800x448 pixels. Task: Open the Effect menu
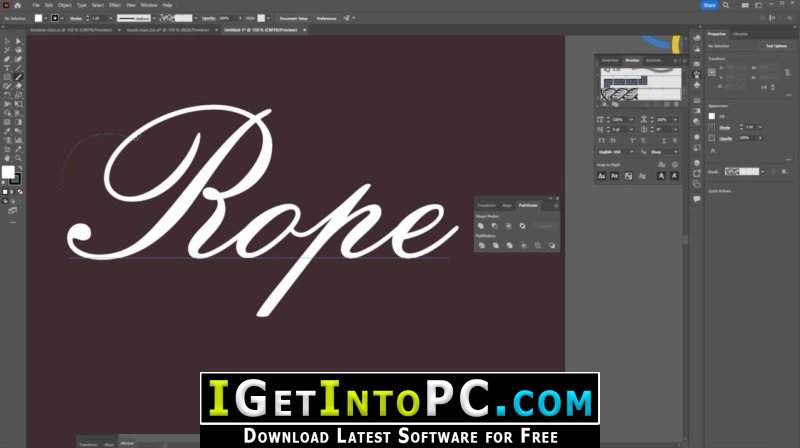(115, 5)
